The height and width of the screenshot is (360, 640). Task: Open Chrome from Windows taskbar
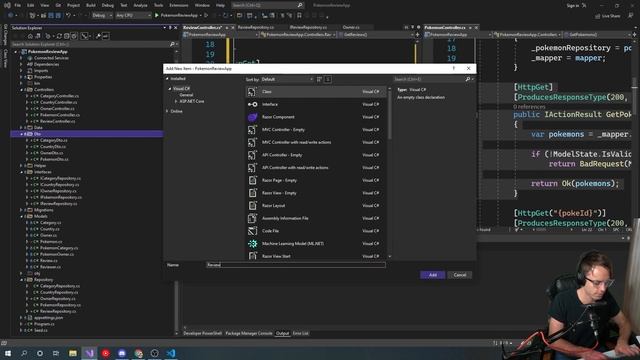tap(138, 353)
